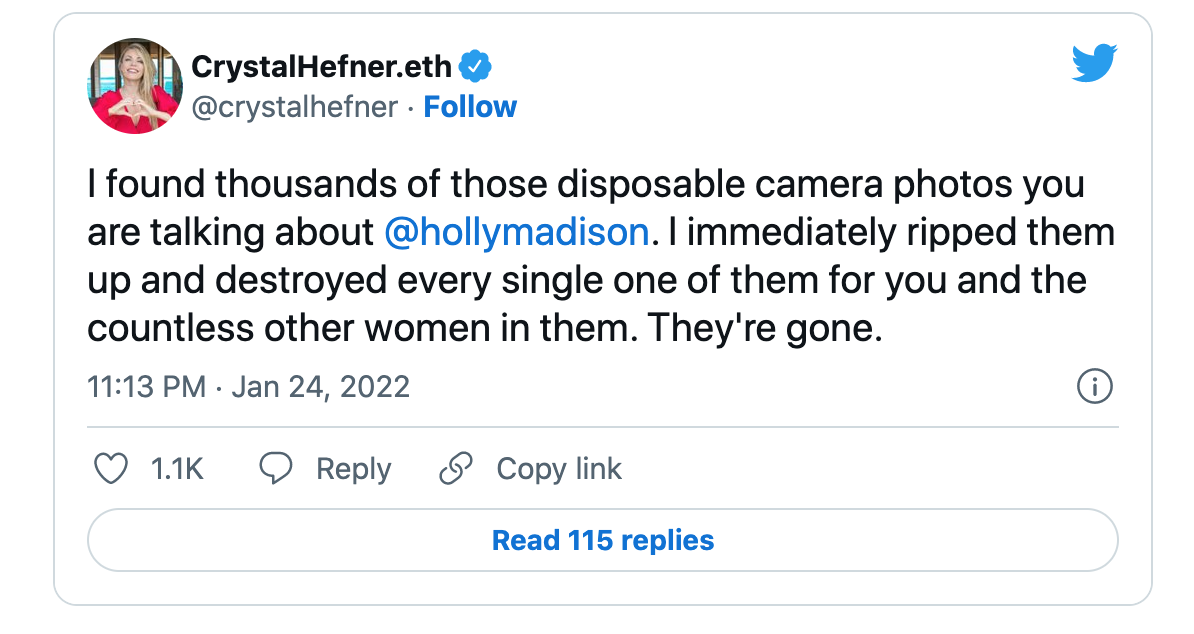Open Read 115 replies
The width and height of the screenshot is (1194, 634).
click(603, 540)
